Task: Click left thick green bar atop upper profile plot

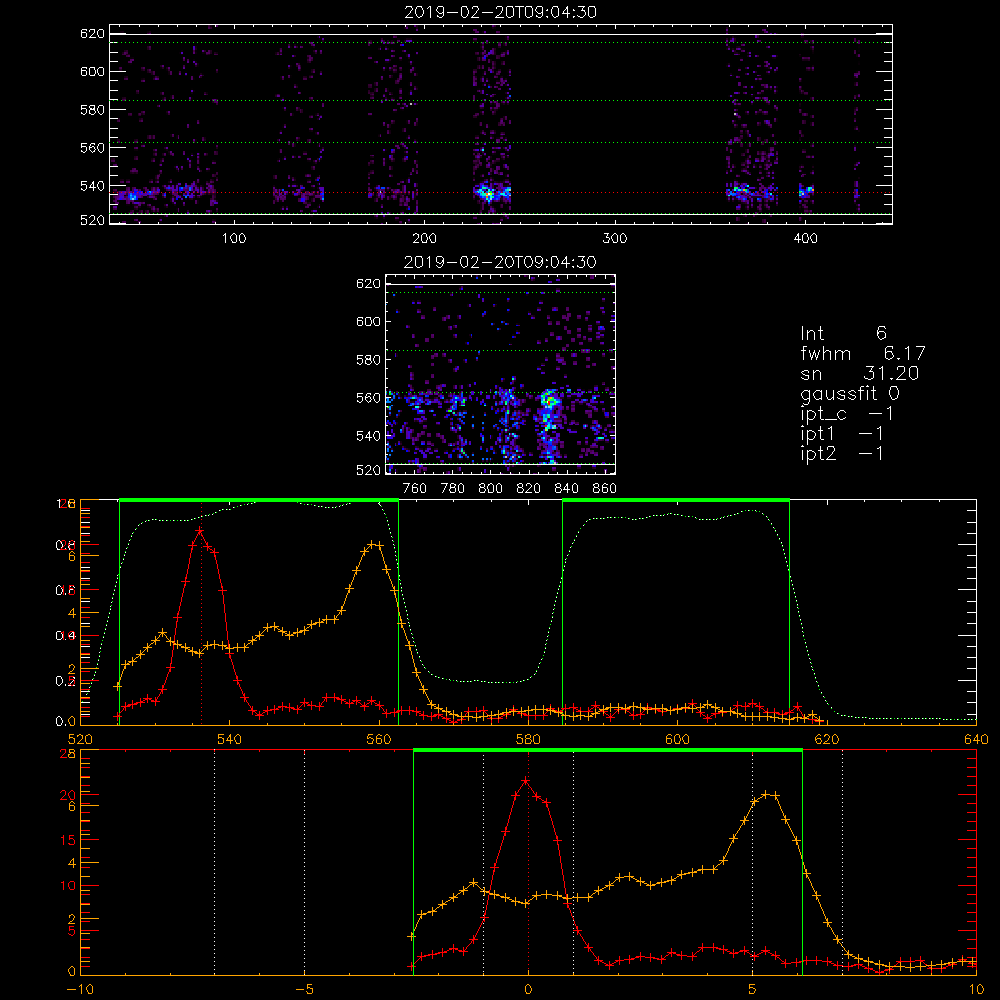Action: click(x=259, y=500)
